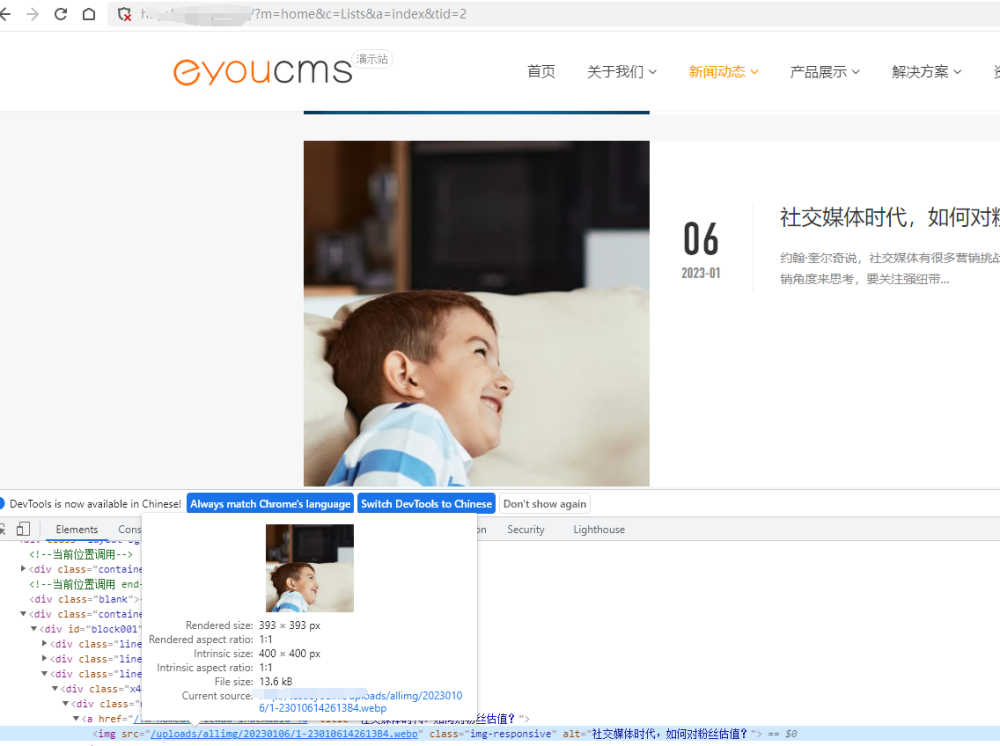This screenshot has width=1000, height=746.
Task: Open browser home page icon
Action: pyautogui.click(x=89, y=14)
